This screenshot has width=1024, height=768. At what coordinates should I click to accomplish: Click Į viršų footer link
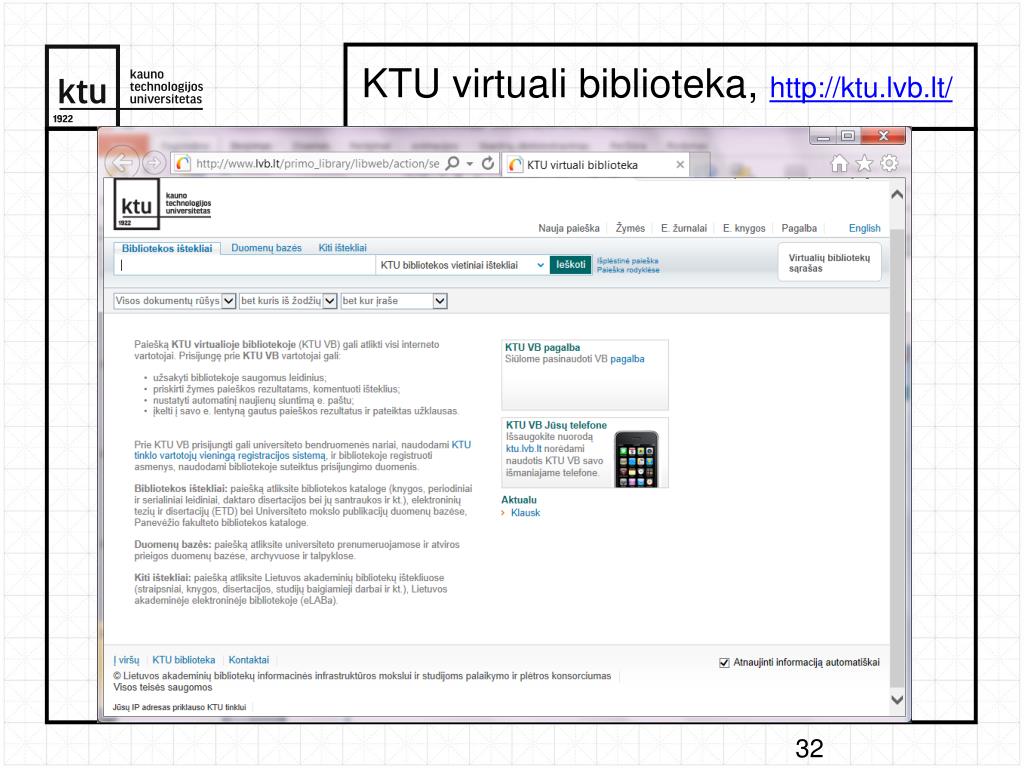click(127, 660)
